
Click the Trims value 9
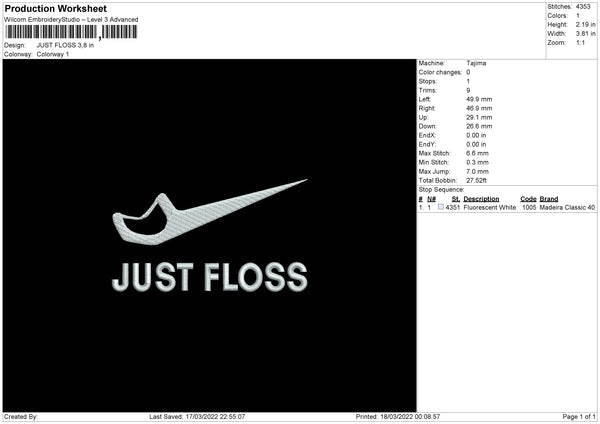(468, 90)
